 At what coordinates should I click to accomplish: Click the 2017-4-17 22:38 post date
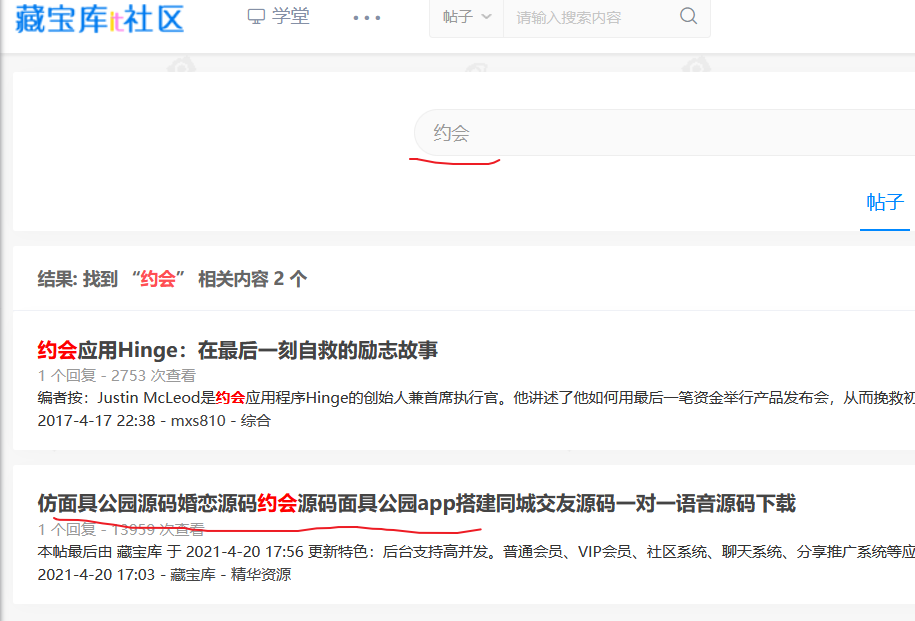pos(96,421)
